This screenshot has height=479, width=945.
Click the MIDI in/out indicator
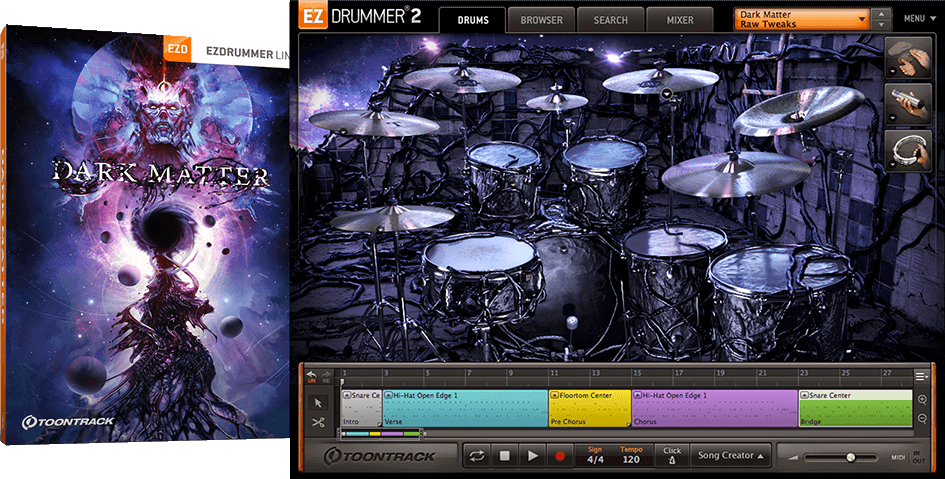(908, 457)
